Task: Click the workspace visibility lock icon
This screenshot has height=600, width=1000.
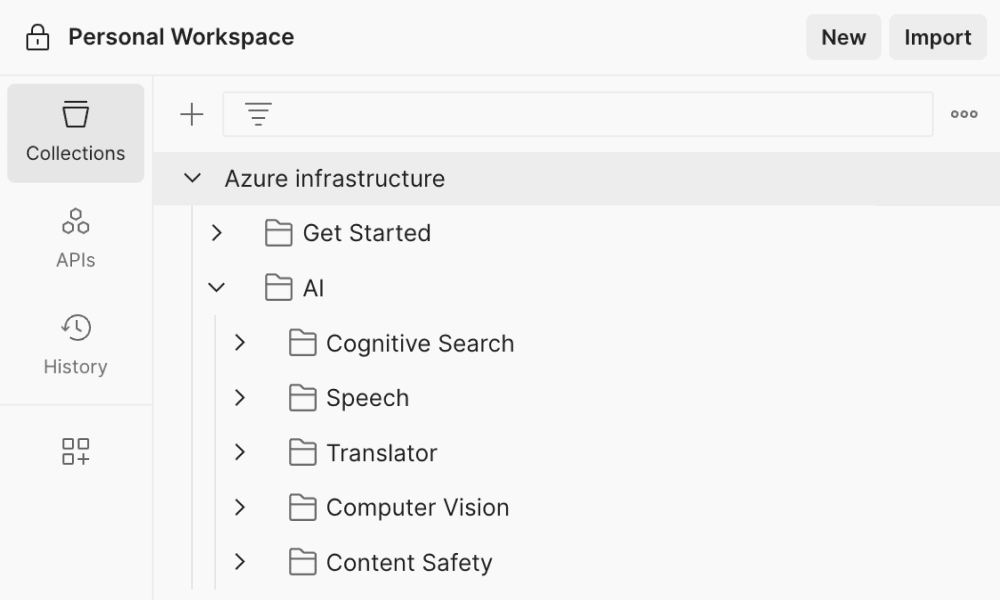Action: click(36, 36)
